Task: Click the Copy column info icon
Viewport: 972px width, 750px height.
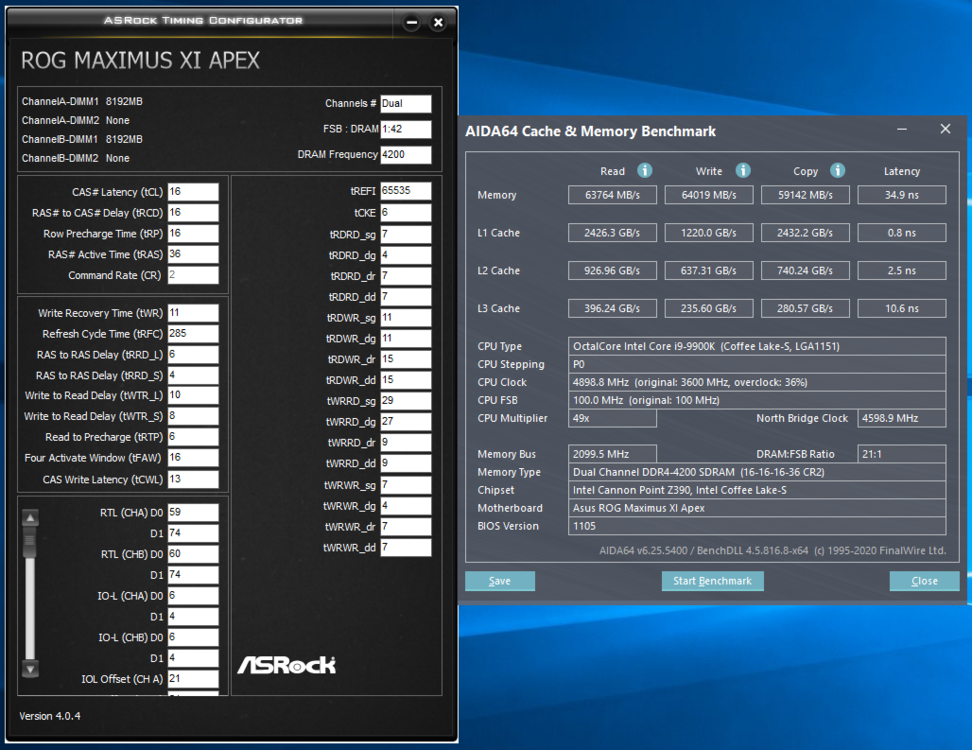Action: point(838,171)
